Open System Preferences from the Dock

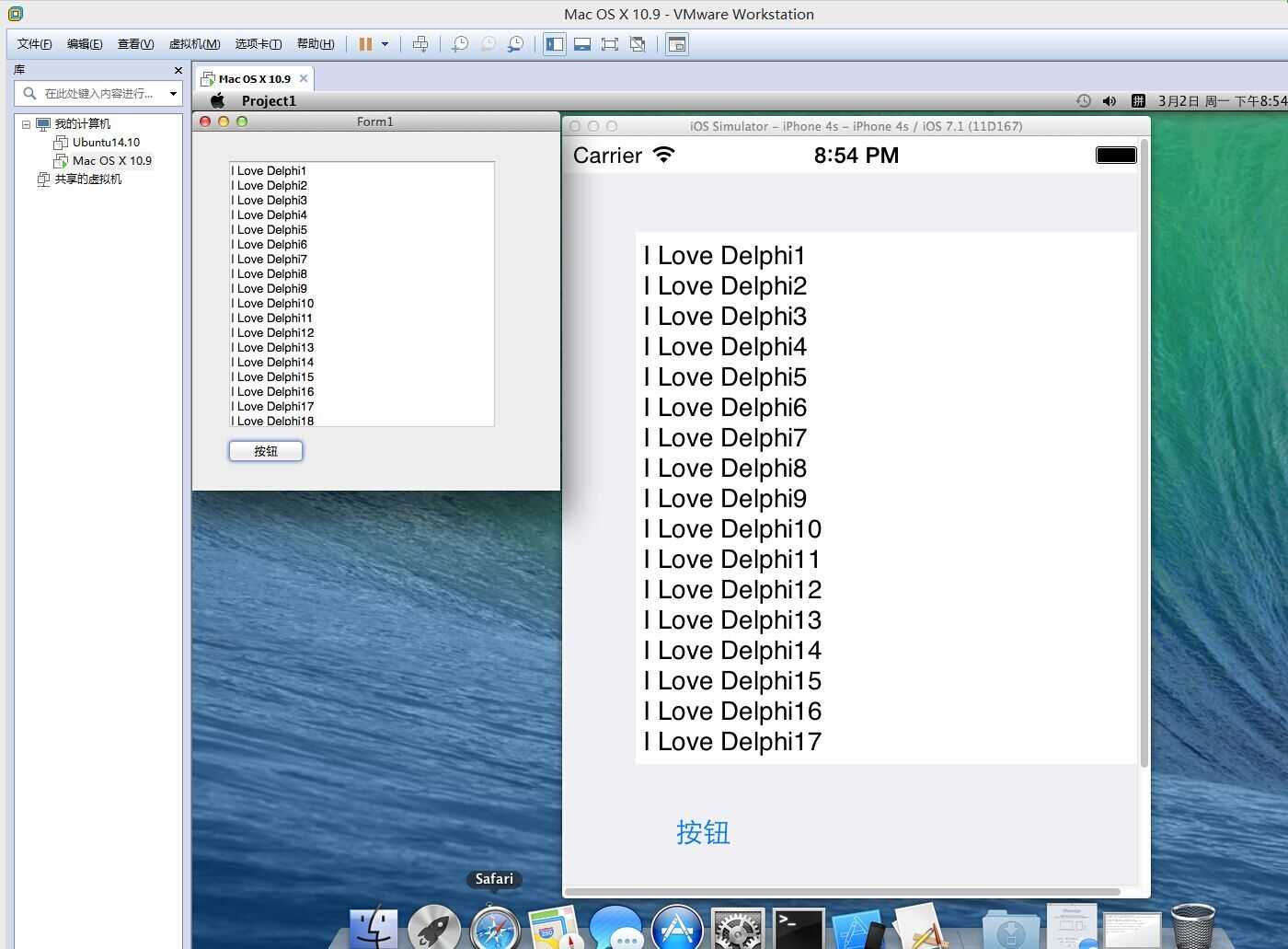coord(738,928)
